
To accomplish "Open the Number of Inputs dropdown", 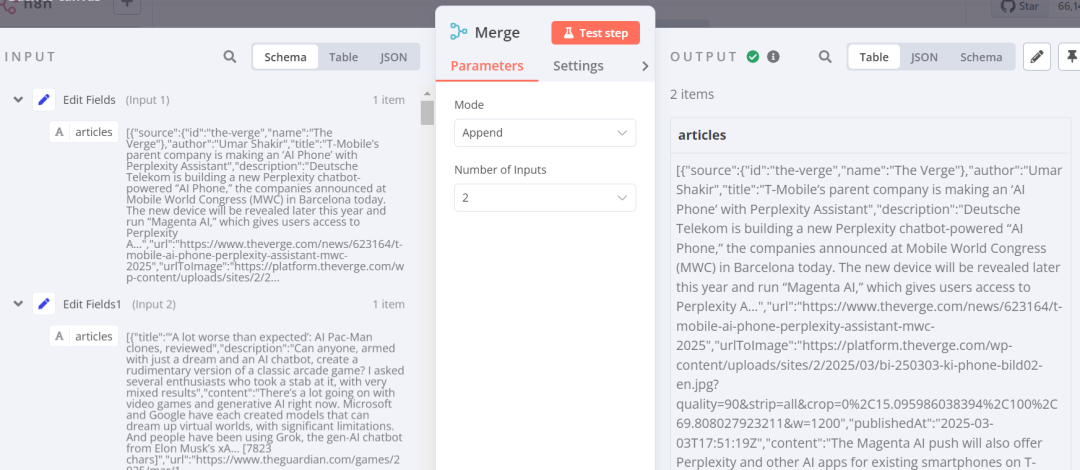I will click(x=545, y=197).
